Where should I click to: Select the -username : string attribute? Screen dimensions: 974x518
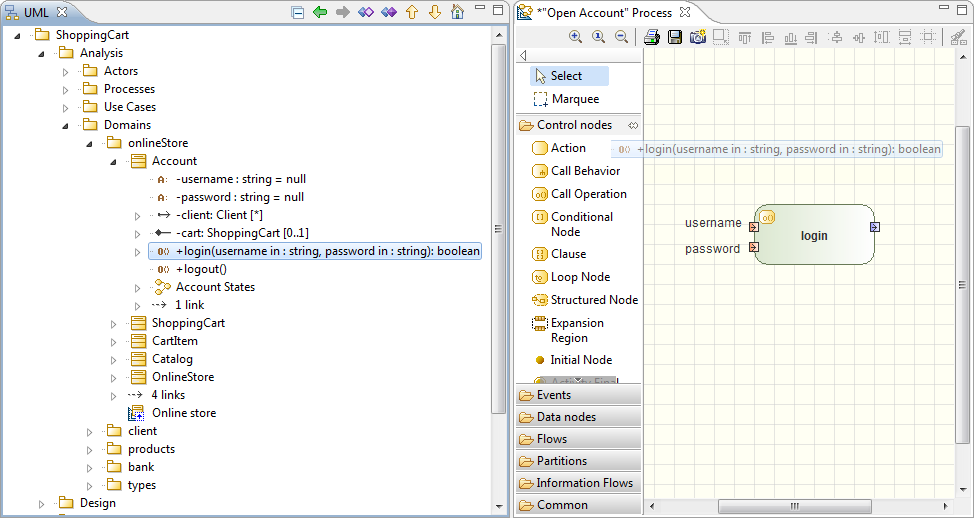tap(231, 179)
